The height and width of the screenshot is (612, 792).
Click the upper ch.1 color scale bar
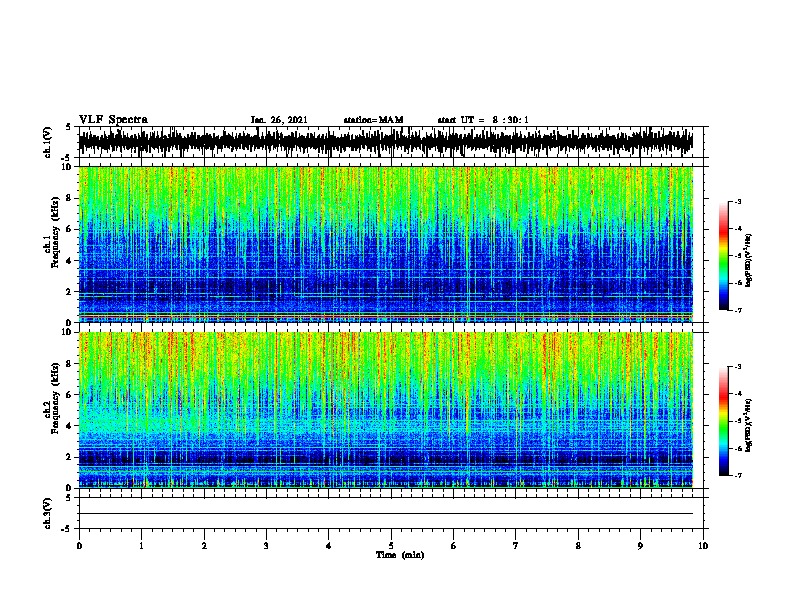pos(723,256)
